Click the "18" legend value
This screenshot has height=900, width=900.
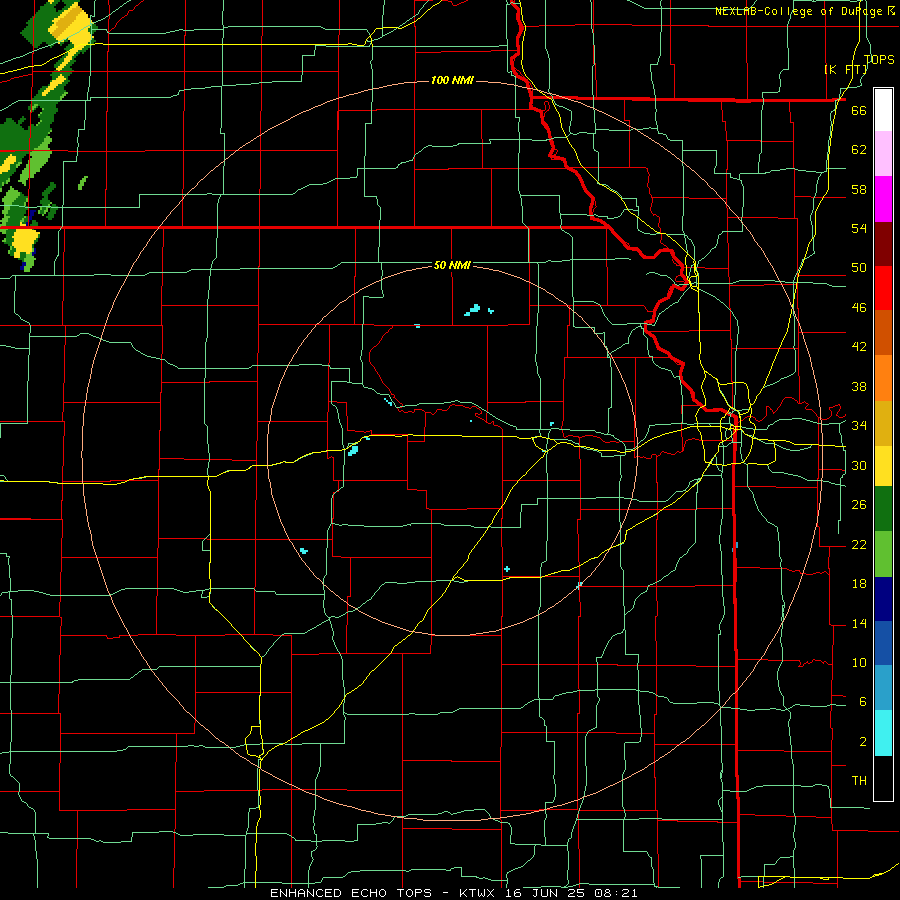(859, 584)
